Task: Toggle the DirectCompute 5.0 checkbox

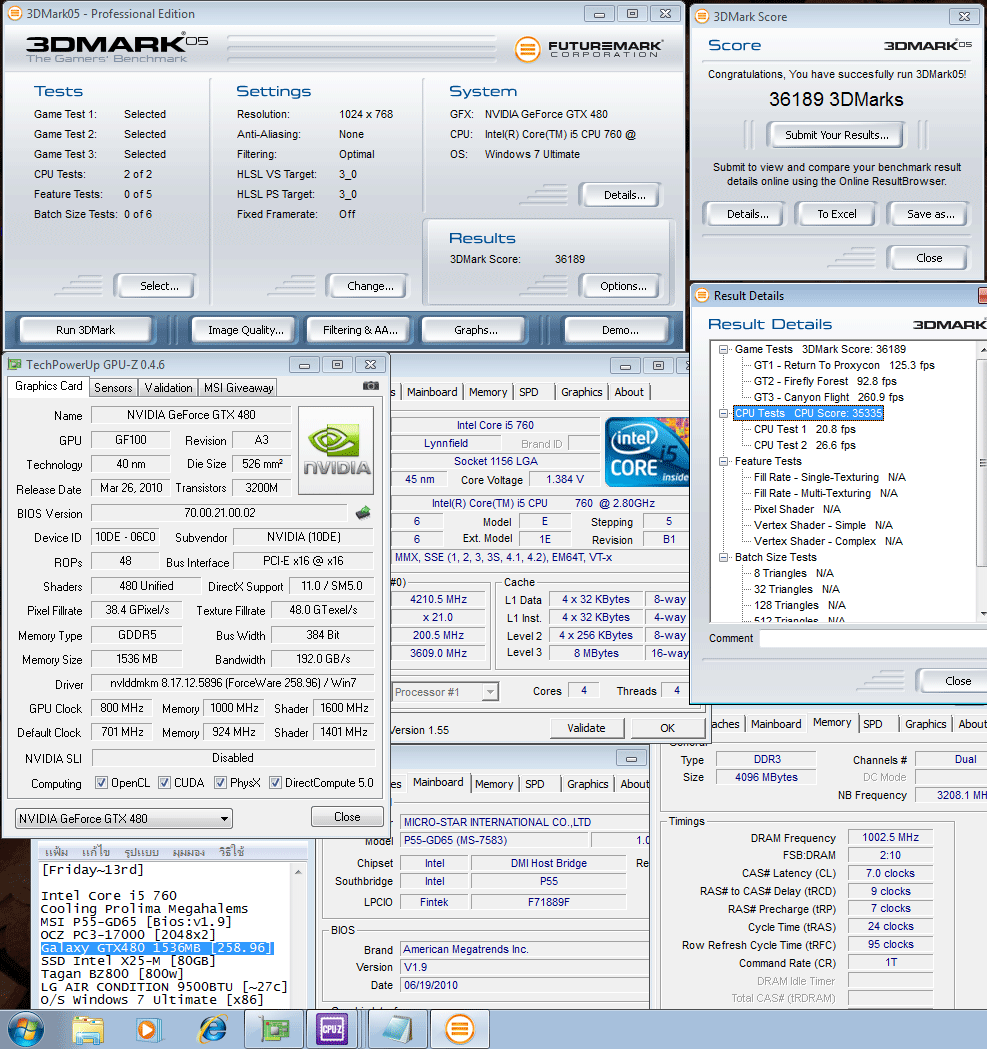Action: 275,783
